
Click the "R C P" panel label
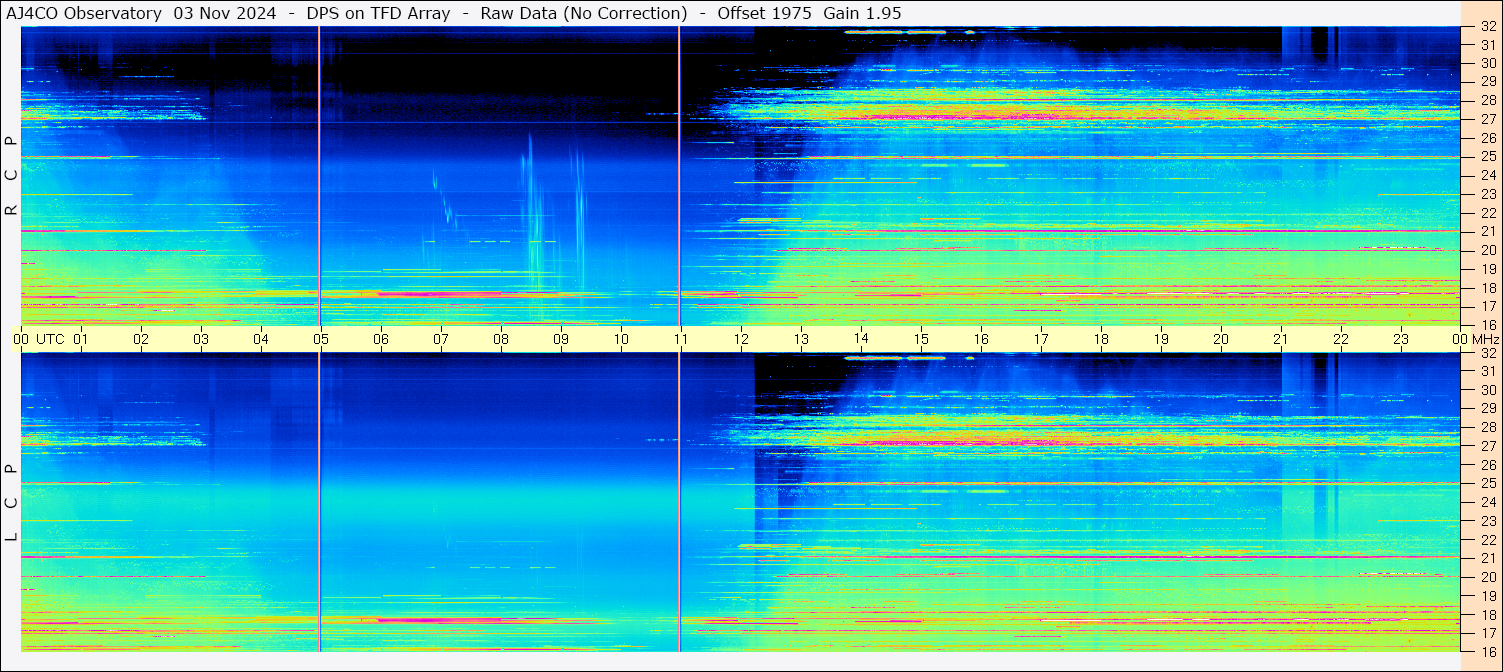[x=12, y=176]
